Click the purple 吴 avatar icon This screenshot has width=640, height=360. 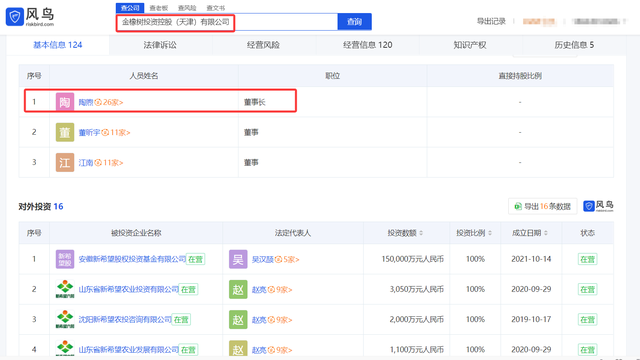(238, 259)
